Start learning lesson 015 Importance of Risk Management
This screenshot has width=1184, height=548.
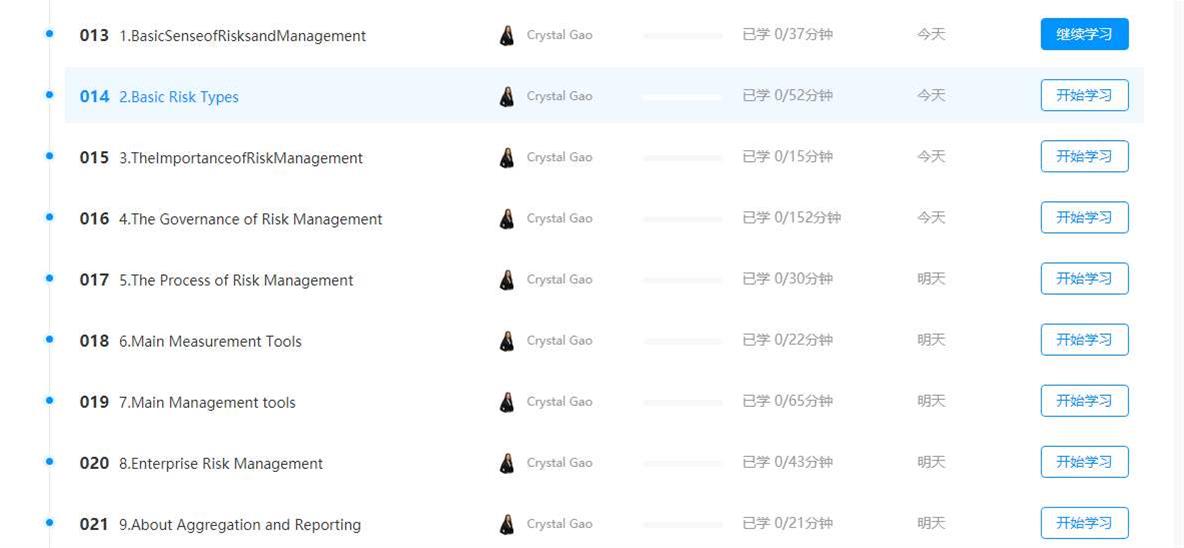tap(1084, 156)
